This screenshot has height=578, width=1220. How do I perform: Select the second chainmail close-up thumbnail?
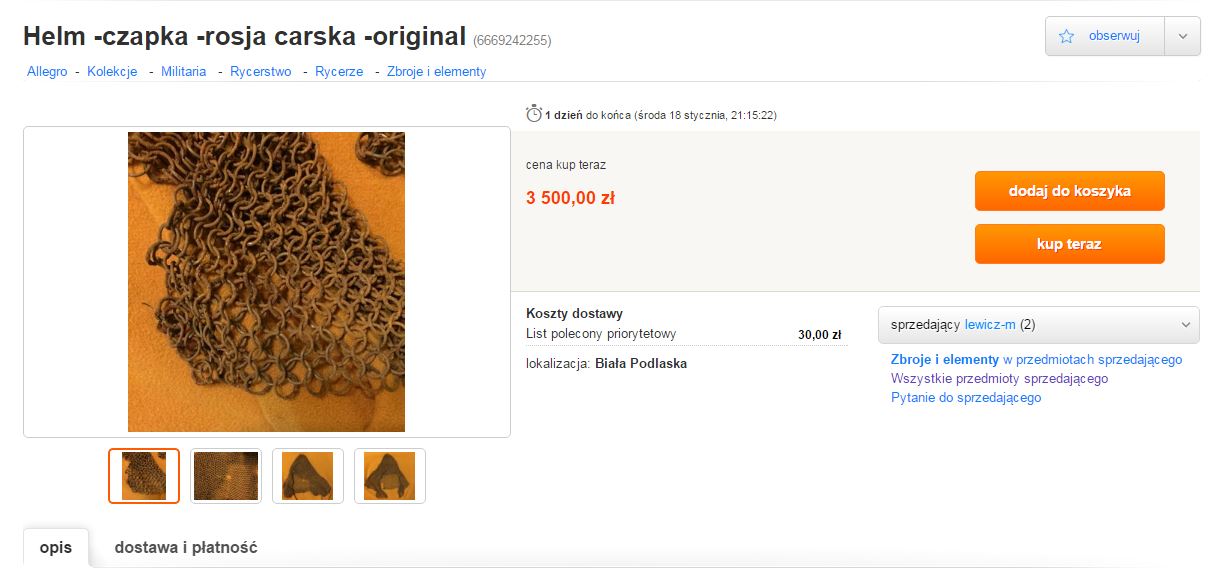pyautogui.click(x=226, y=476)
